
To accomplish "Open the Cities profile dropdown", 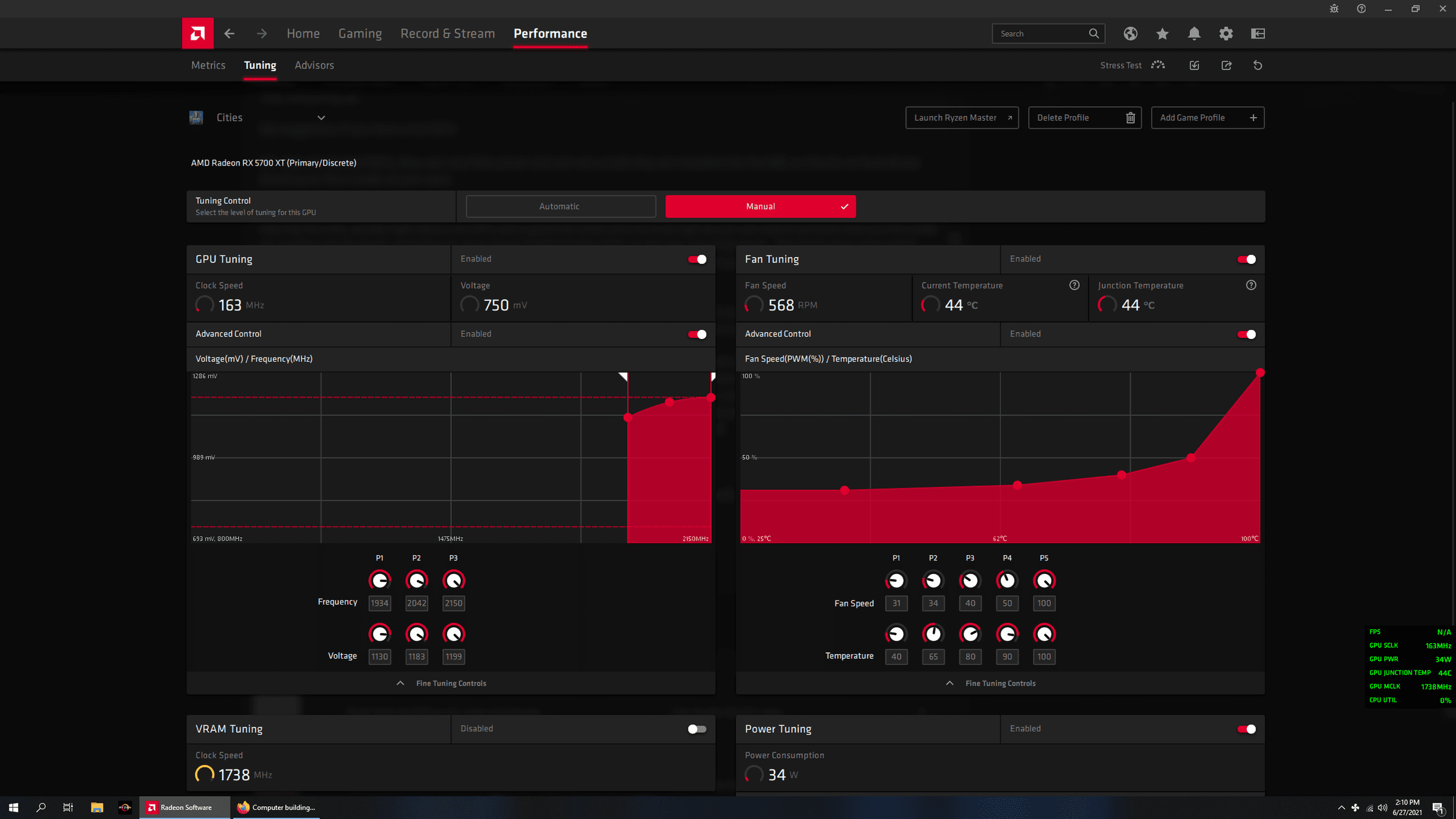I will tap(321, 118).
